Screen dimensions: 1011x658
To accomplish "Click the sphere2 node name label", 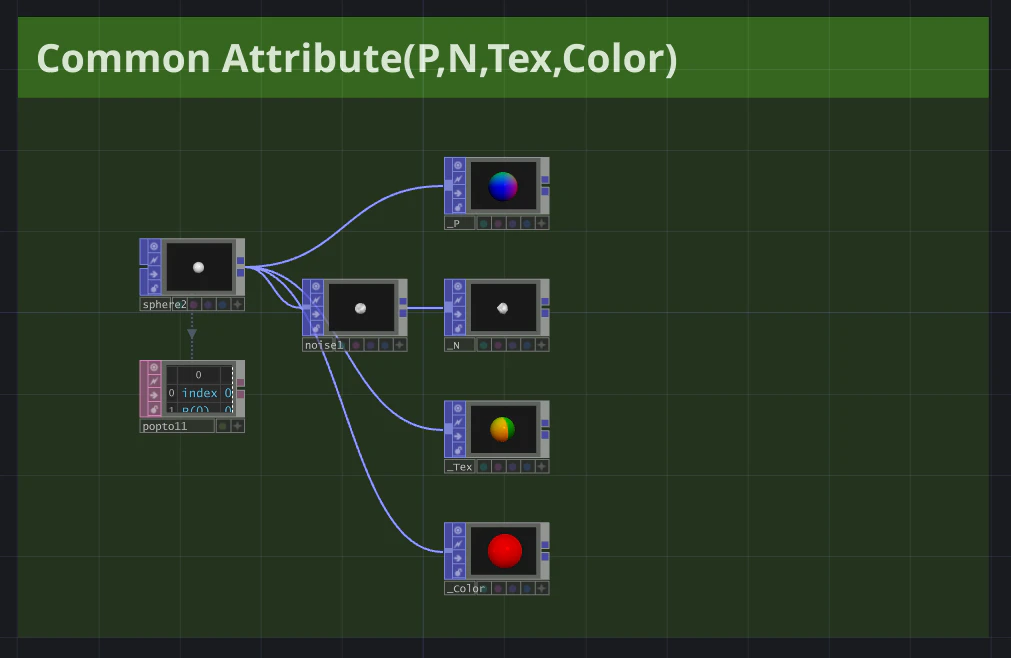I will click(x=164, y=305).
